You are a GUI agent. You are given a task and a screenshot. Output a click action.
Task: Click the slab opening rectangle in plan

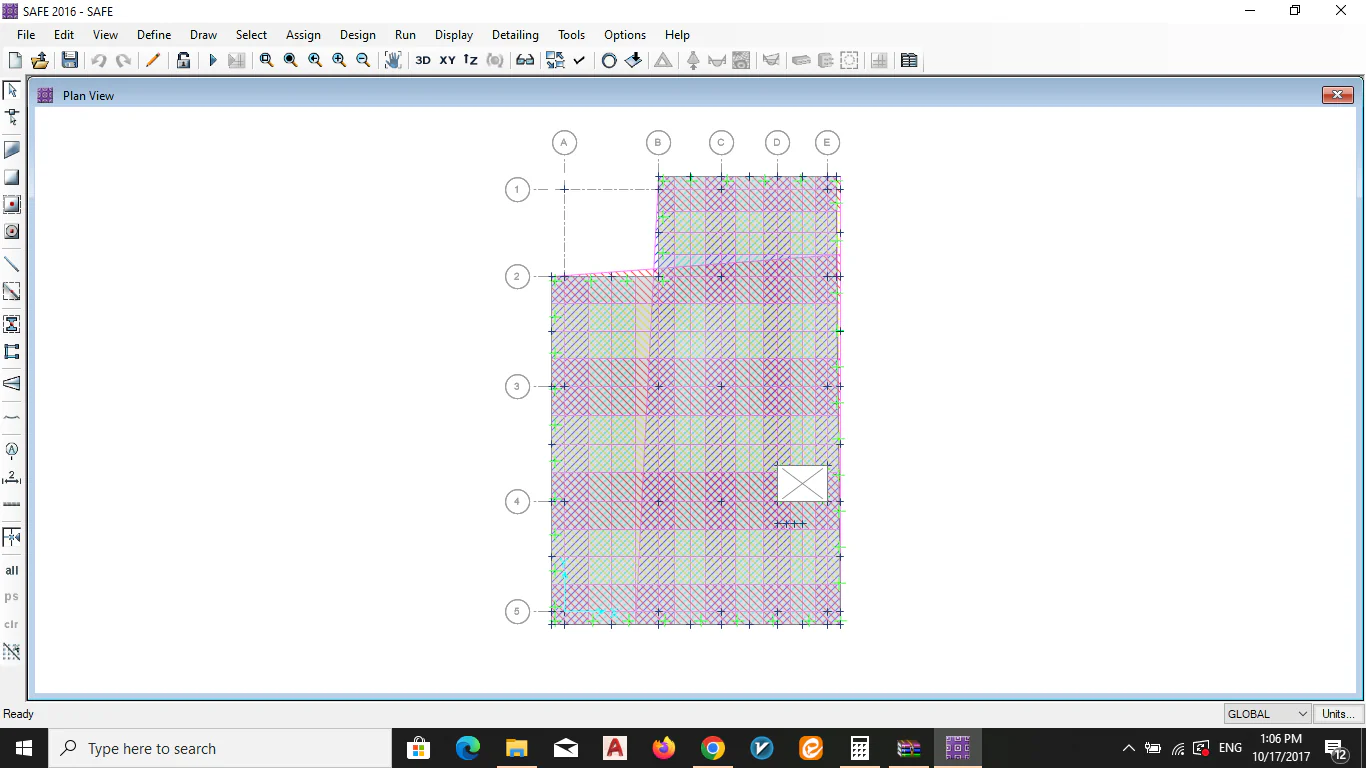click(x=802, y=483)
